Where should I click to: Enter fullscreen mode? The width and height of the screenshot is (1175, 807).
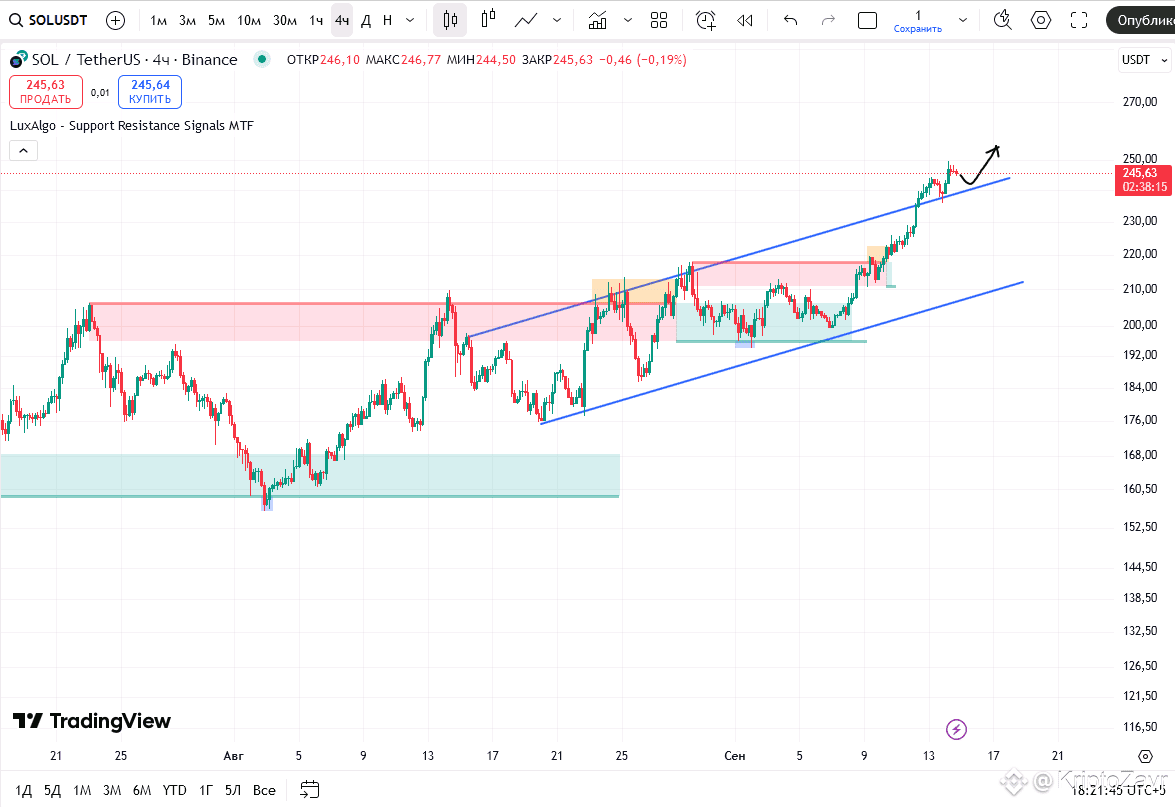click(1078, 20)
